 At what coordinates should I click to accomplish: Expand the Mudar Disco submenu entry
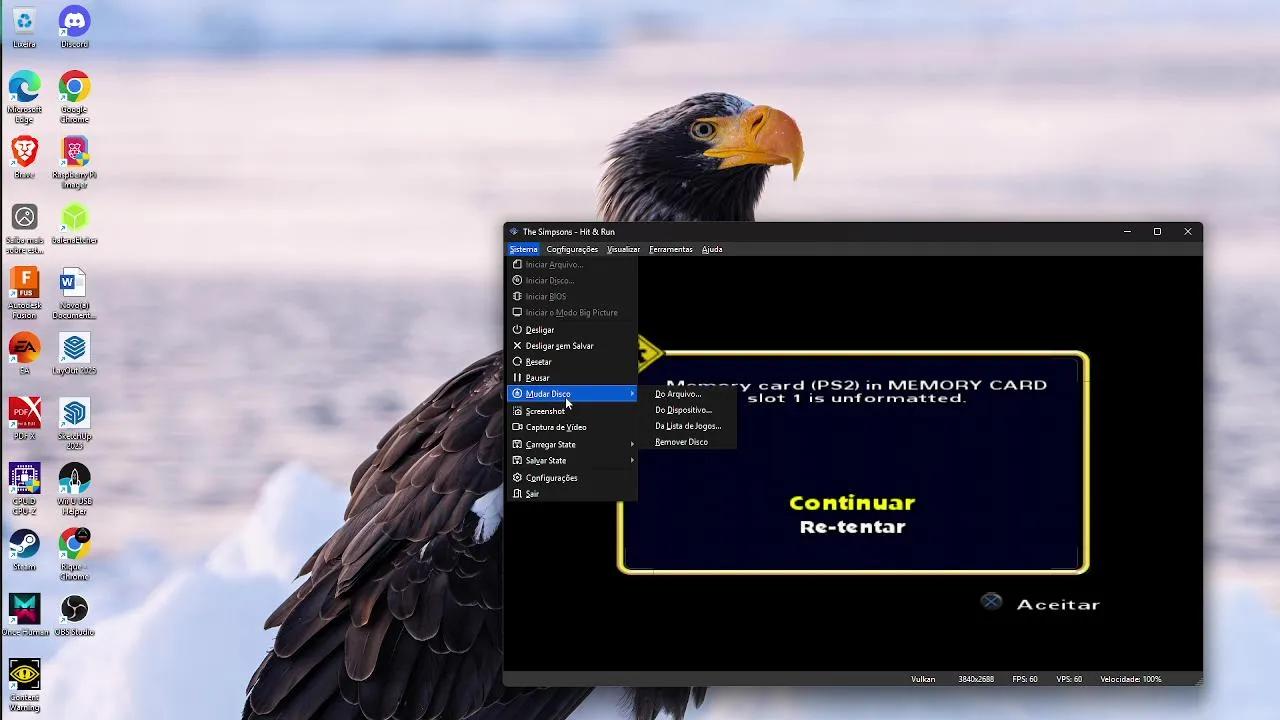(572, 394)
